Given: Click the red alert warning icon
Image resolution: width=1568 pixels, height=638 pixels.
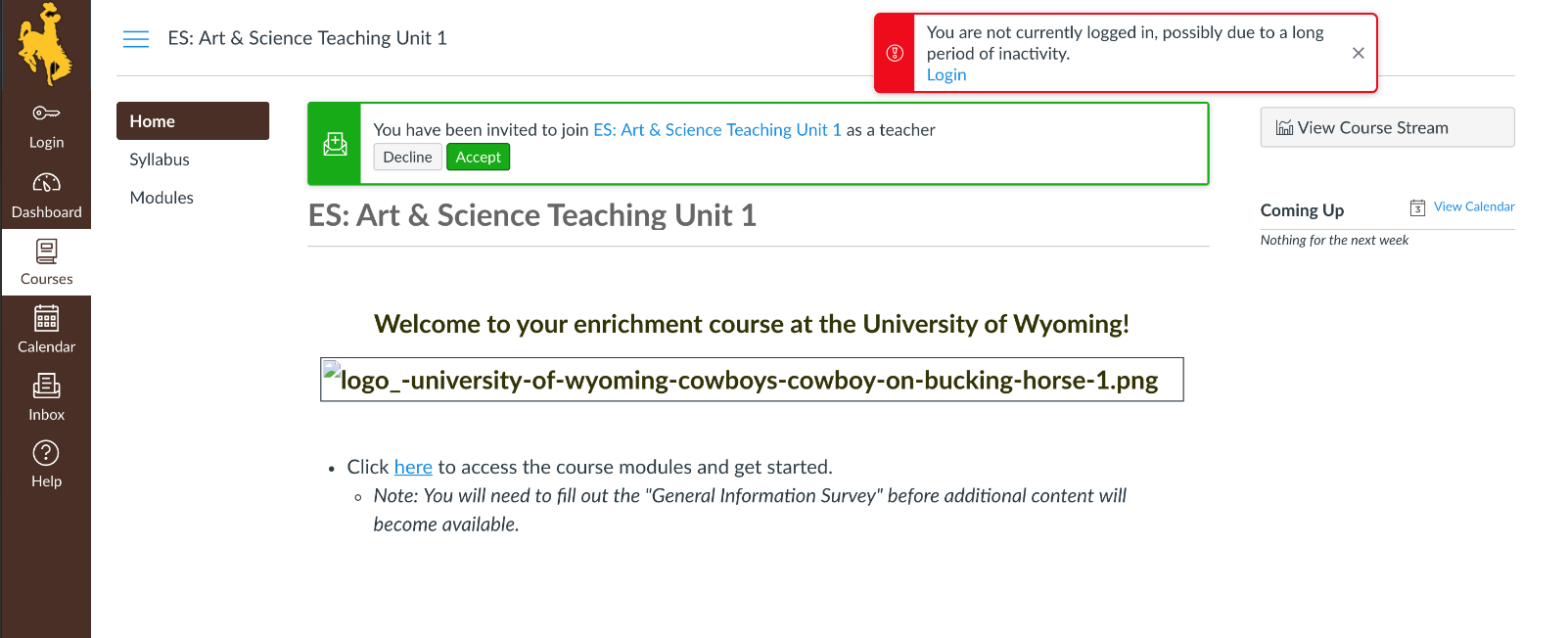Looking at the screenshot, I should point(895,53).
